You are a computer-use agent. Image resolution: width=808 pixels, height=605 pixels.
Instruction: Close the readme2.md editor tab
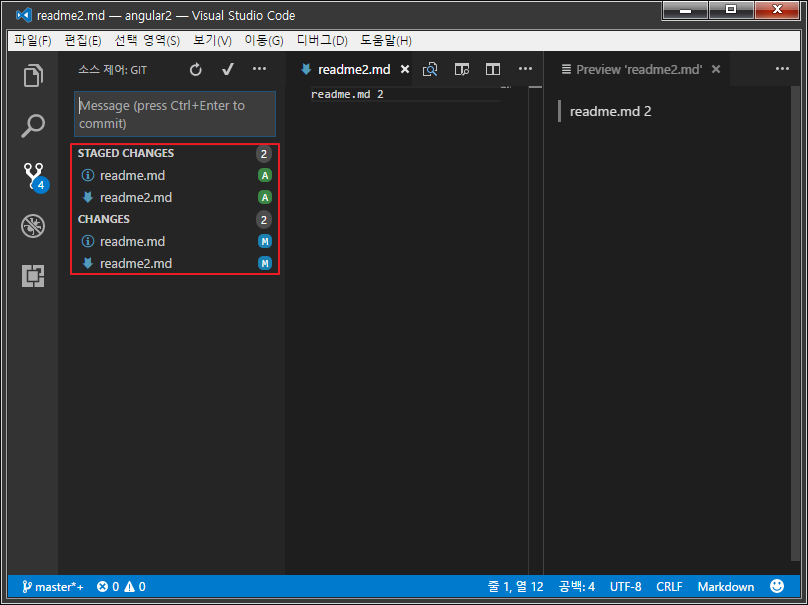404,70
